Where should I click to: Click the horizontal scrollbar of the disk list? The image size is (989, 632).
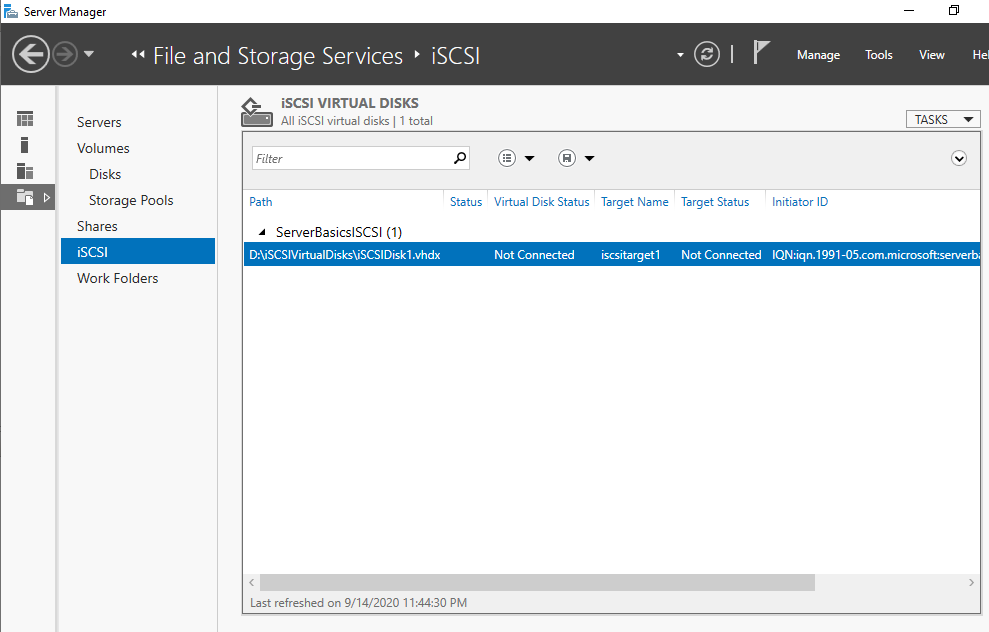(537, 582)
